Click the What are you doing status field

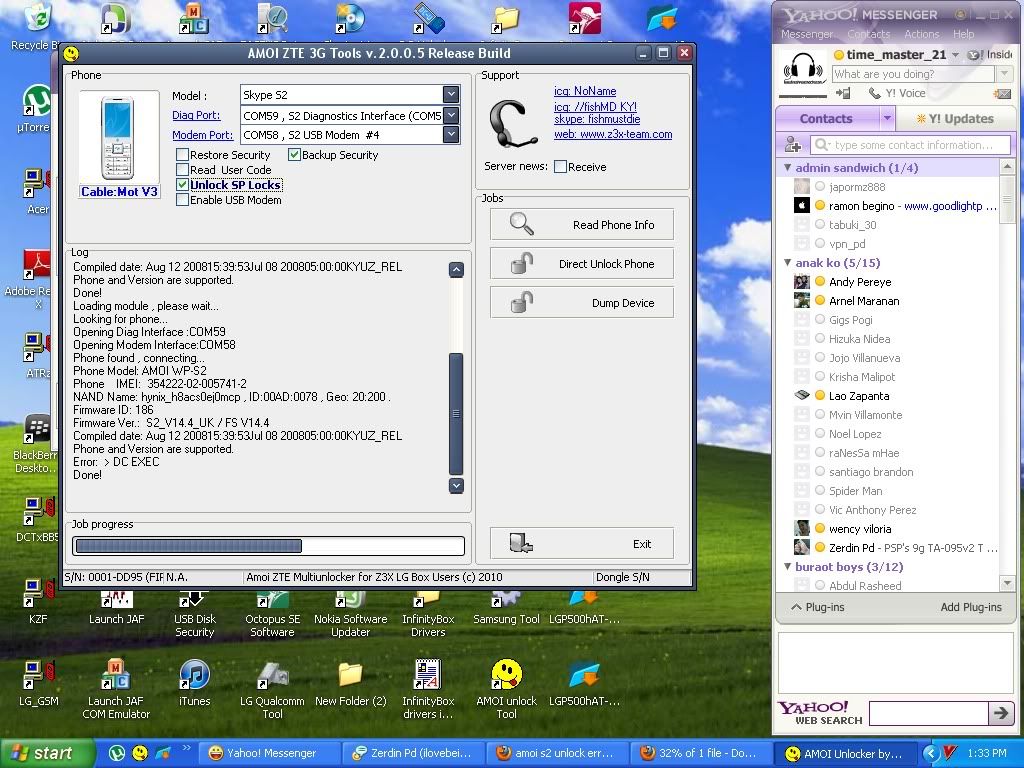914,74
